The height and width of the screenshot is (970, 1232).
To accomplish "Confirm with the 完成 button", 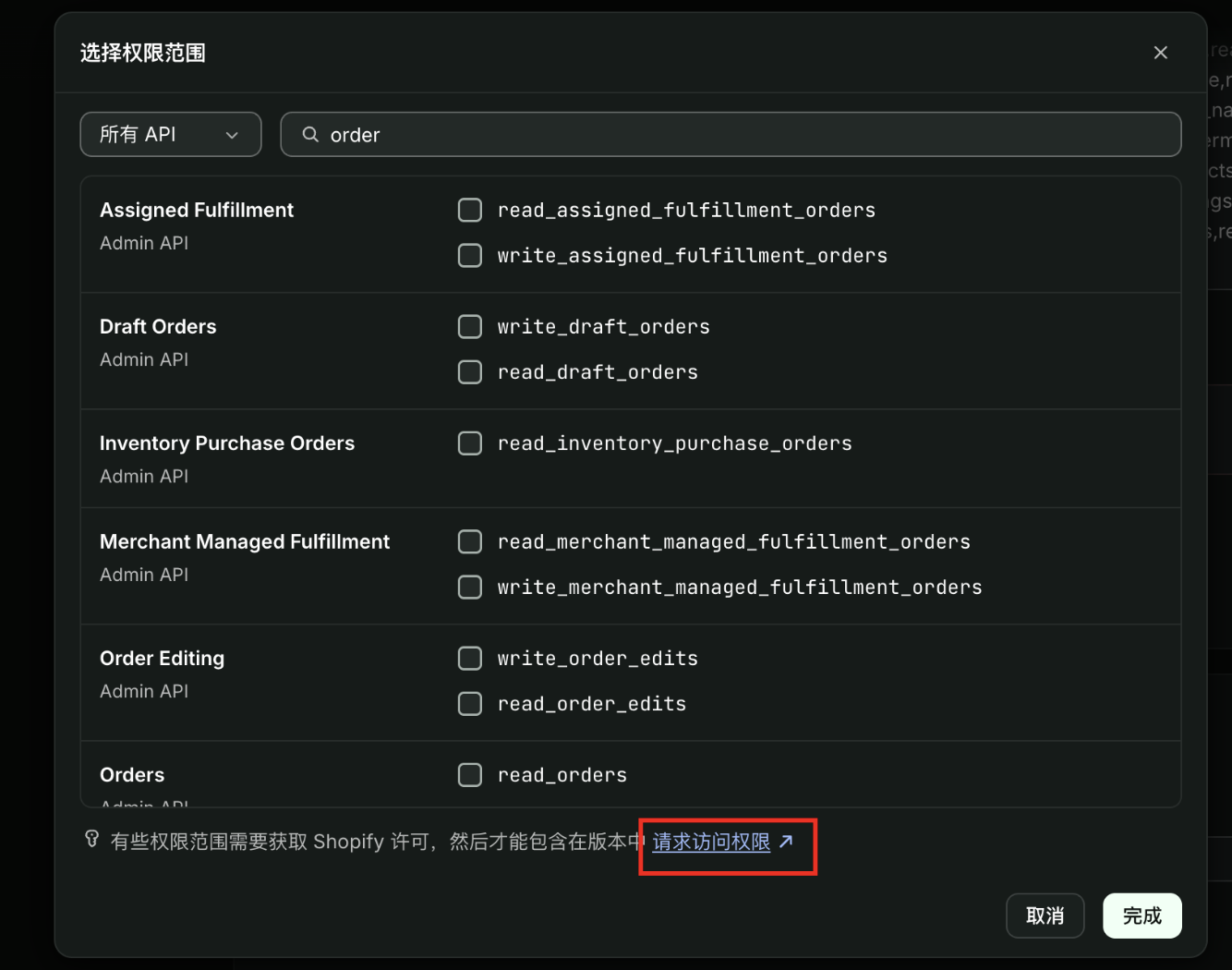I will pos(1142,915).
